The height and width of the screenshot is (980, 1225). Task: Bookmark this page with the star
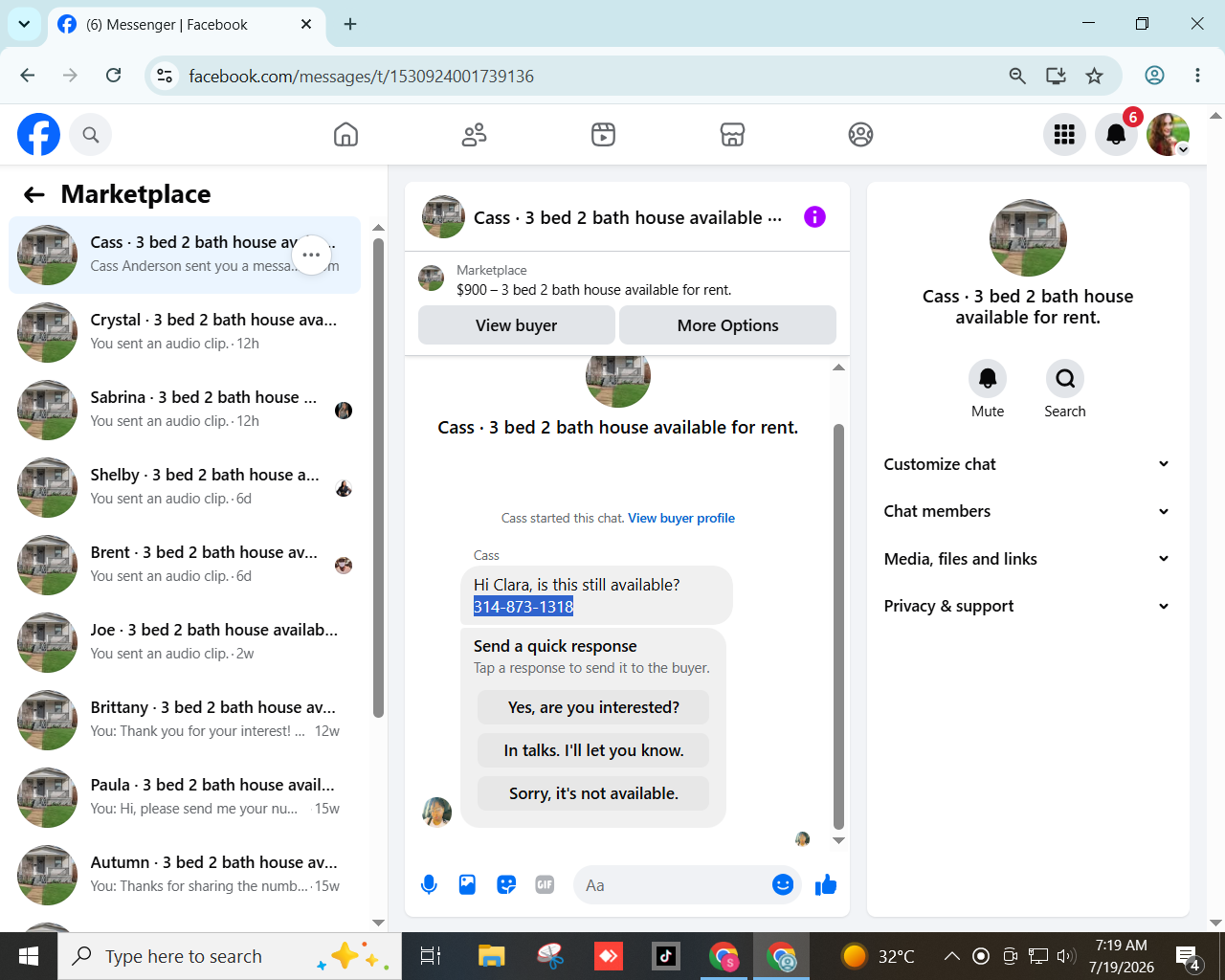click(x=1095, y=76)
